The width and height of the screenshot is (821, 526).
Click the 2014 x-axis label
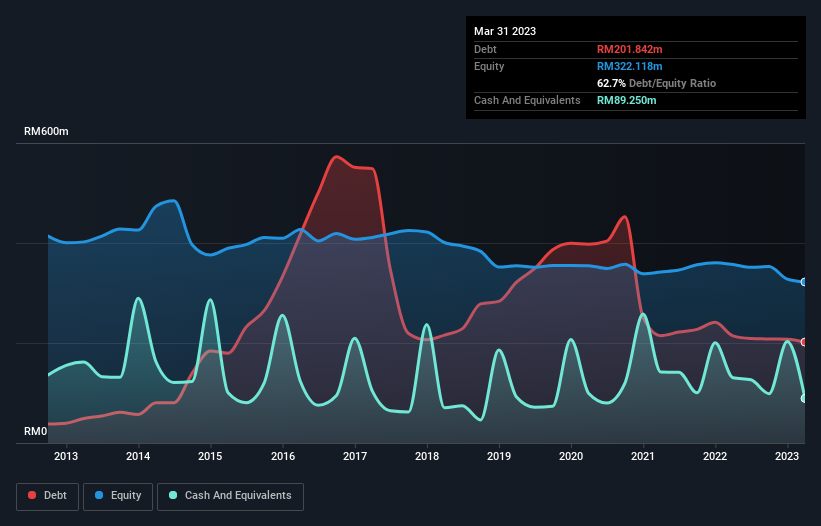pyautogui.click(x=138, y=456)
